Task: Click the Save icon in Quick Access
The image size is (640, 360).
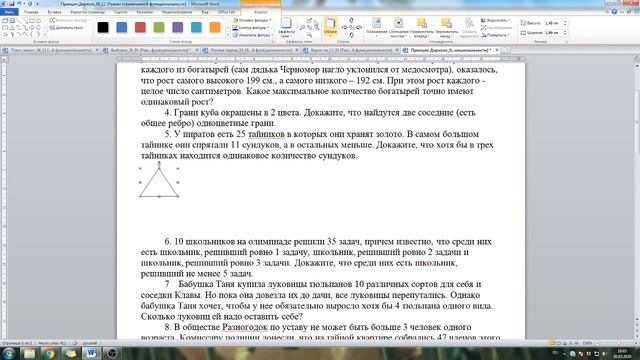Action: click(x=11, y=4)
